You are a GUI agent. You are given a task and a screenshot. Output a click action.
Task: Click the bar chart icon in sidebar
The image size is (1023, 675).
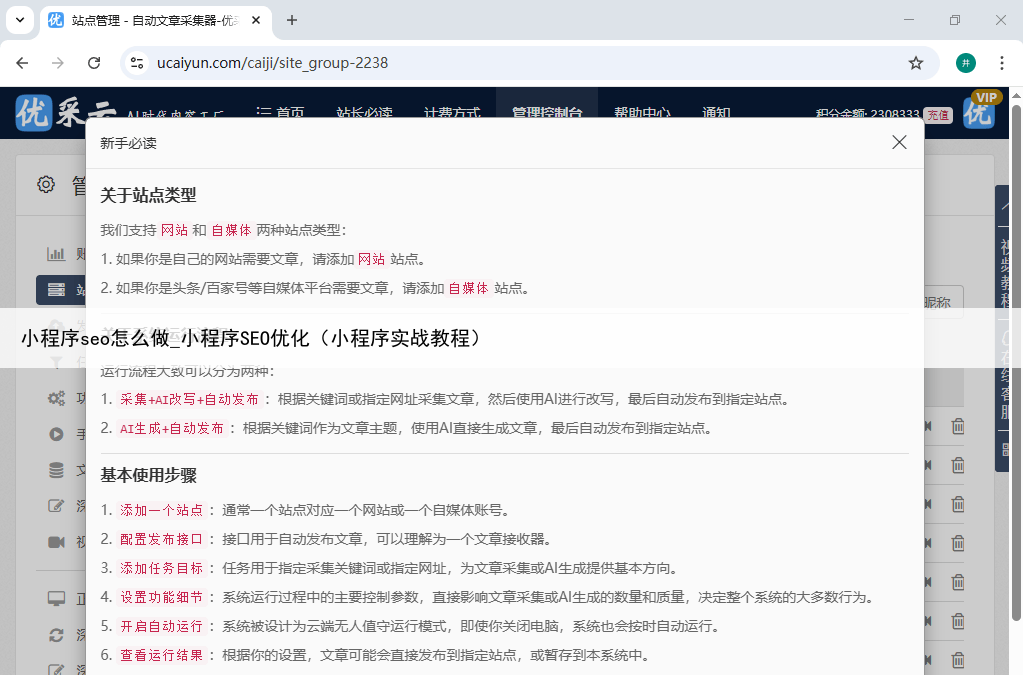pos(57,254)
